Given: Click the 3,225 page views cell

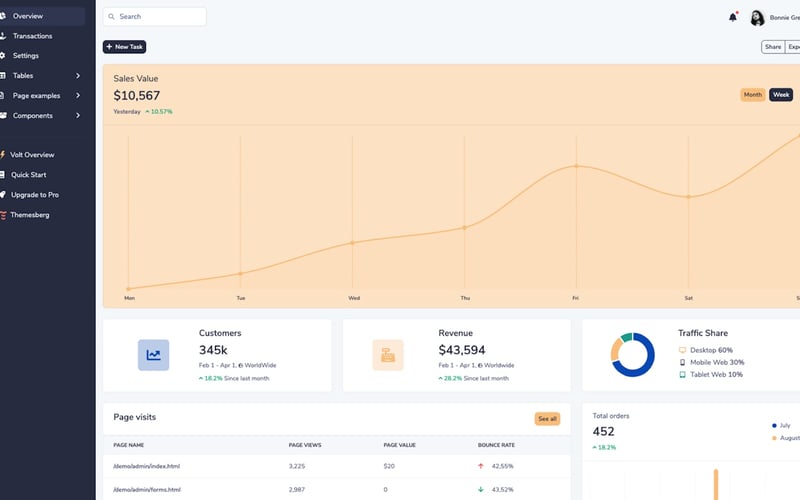Looking at the screenshot, I should pos(296,466).
